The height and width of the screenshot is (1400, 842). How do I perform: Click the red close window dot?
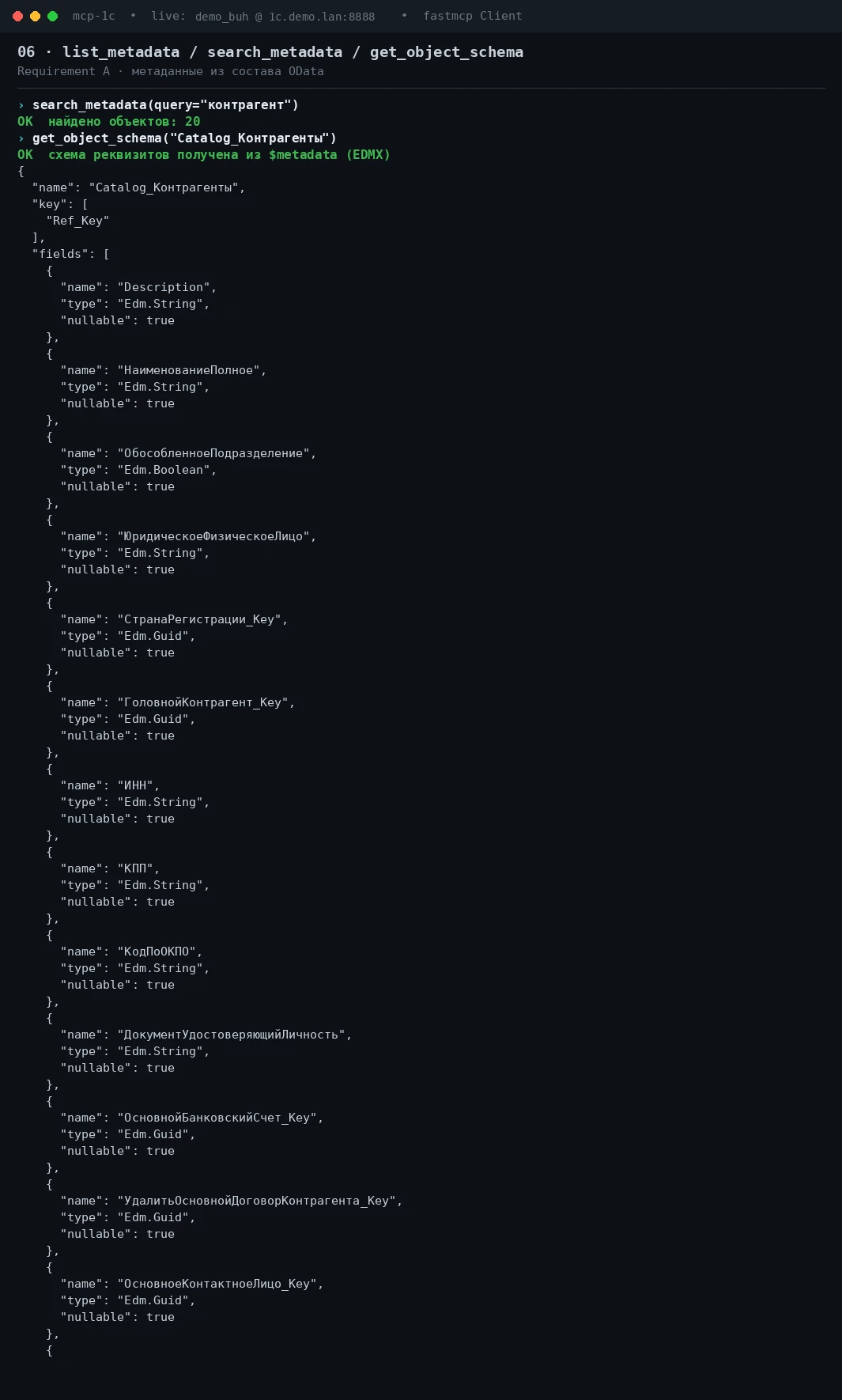point(17,16)
